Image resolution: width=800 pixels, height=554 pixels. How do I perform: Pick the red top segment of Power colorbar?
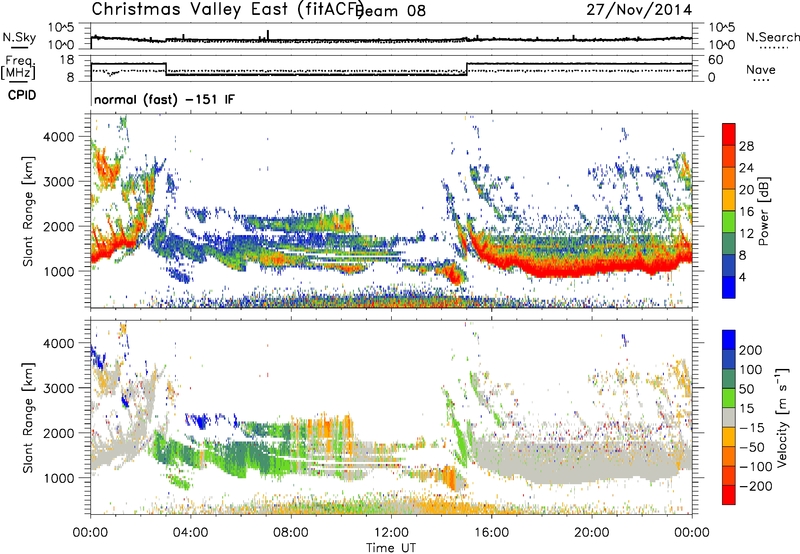(729, 135)
